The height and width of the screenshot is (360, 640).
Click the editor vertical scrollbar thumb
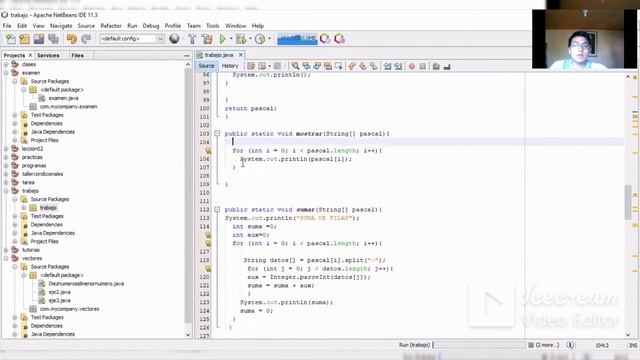click(628, 202)
